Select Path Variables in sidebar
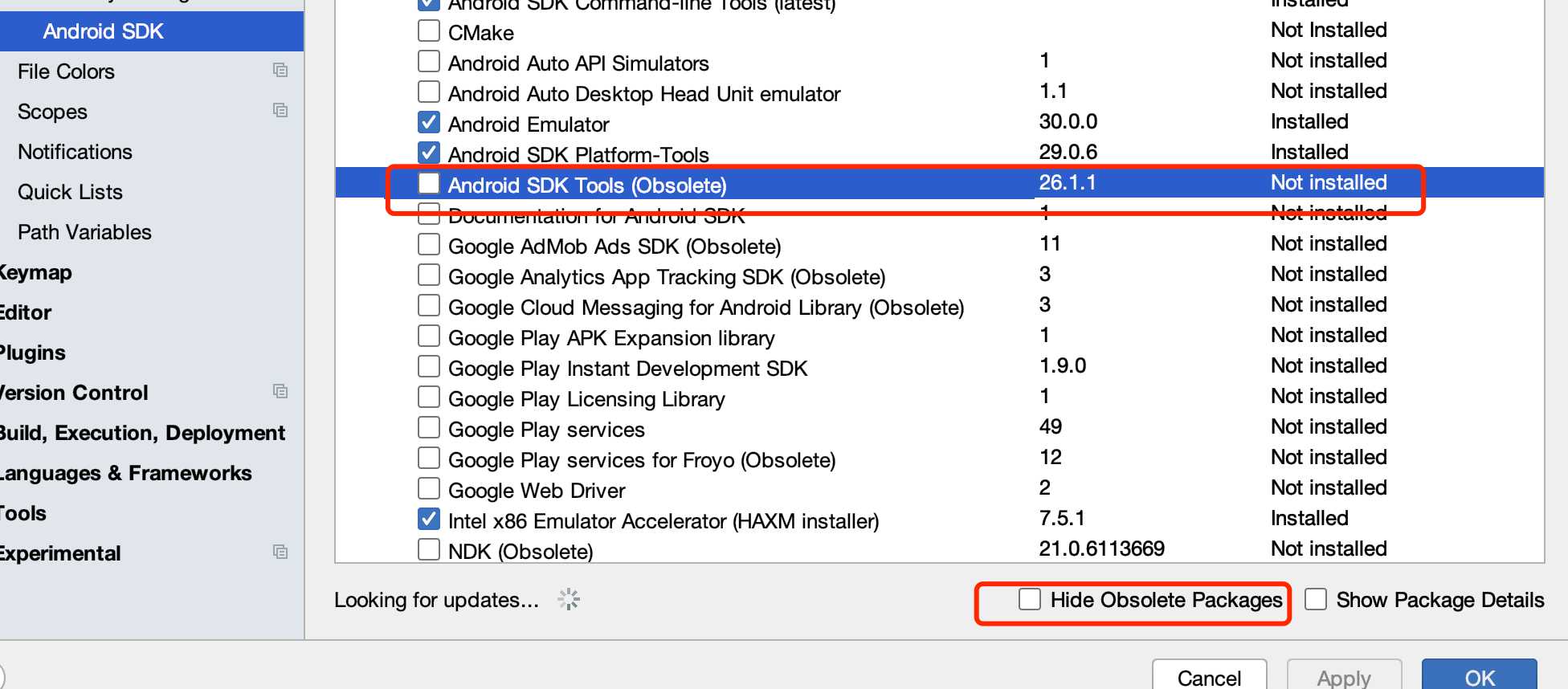This screenshot has width=1568, height=689. pyautogui.click(x=84, y=232)
